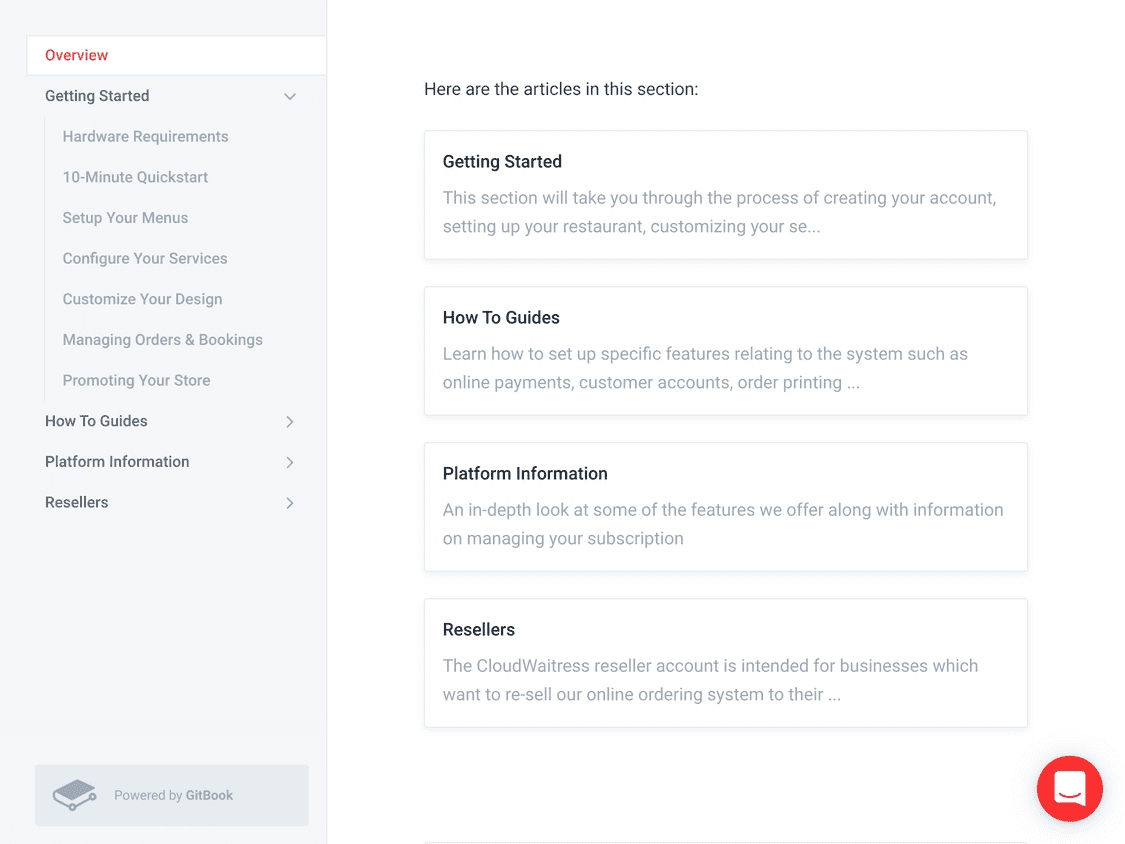Select the Overview sidebar item
Screen dimensions: 1125x844
[x=176, y=55]
